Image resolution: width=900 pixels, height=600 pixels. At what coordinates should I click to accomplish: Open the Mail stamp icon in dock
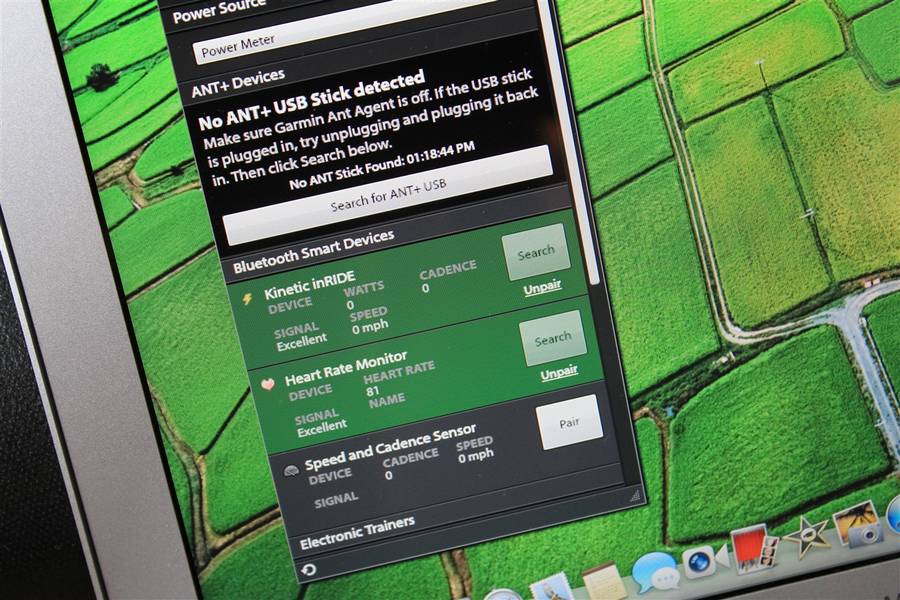551,587
